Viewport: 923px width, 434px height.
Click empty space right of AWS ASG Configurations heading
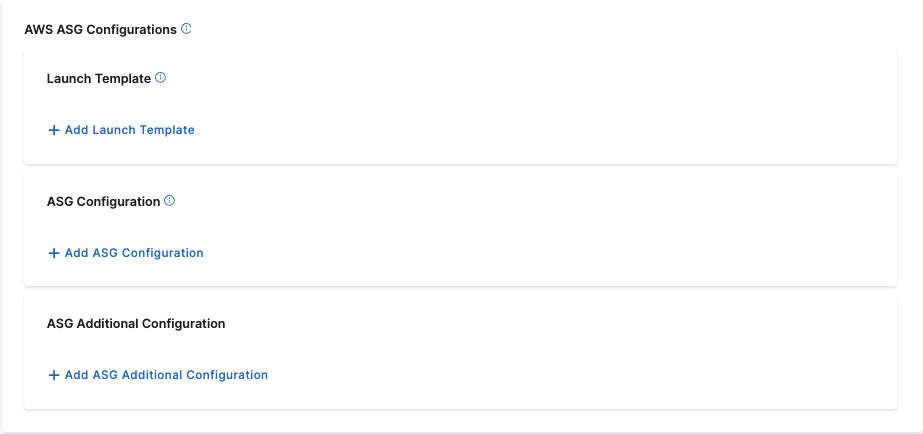[550, 29]
